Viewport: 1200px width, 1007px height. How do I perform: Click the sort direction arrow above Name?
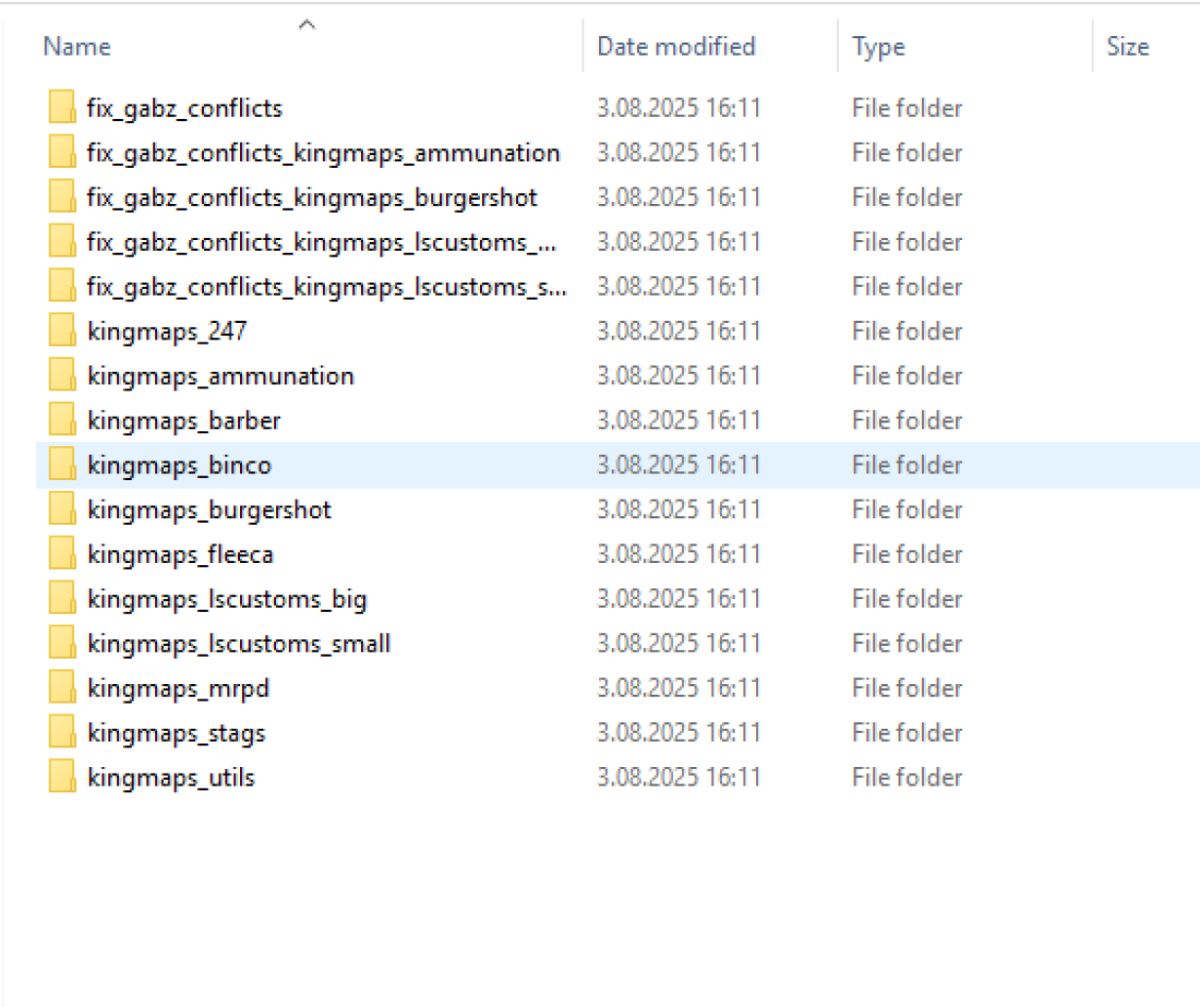pos(308,22)
